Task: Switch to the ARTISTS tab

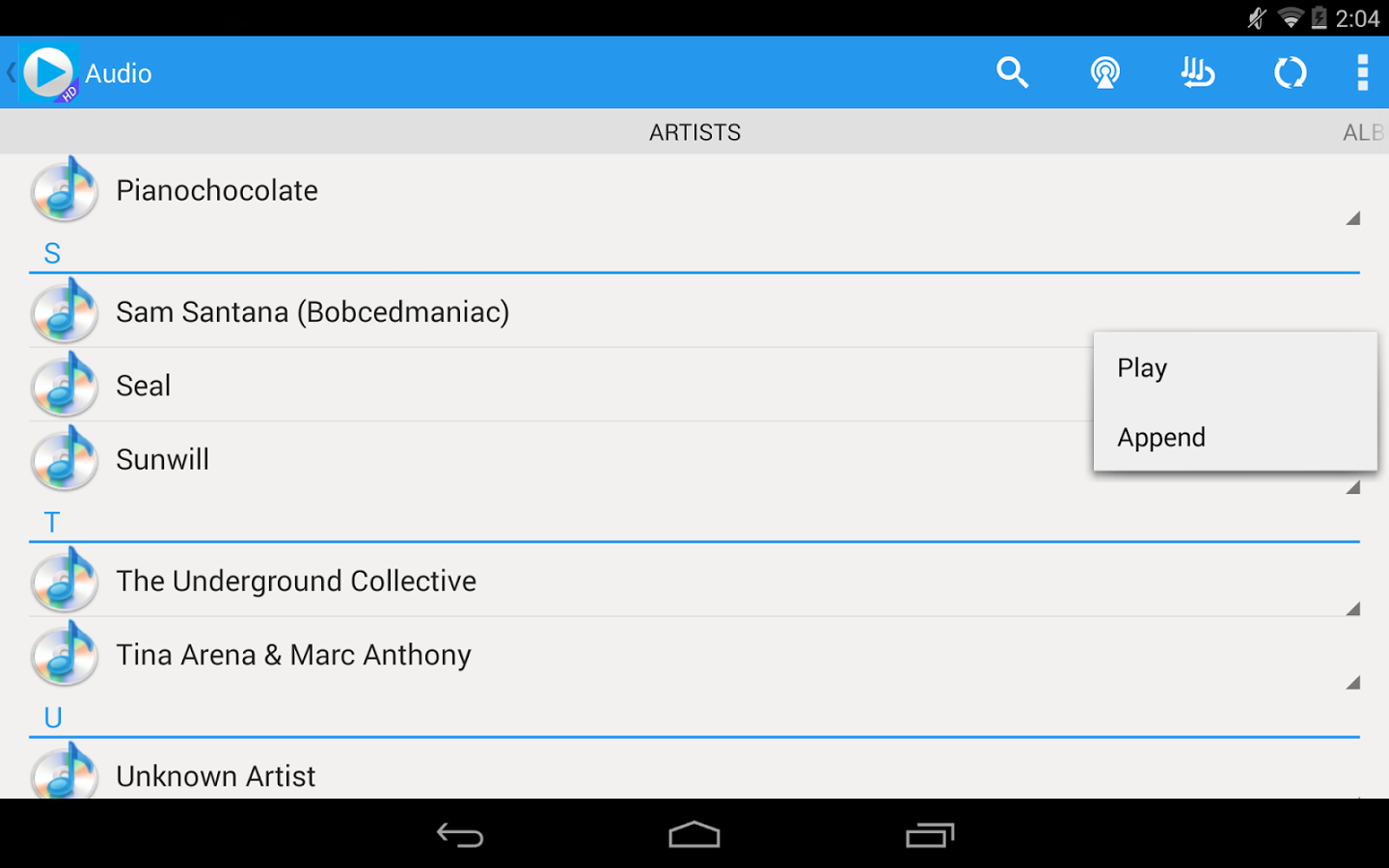Action: (694, 132)
